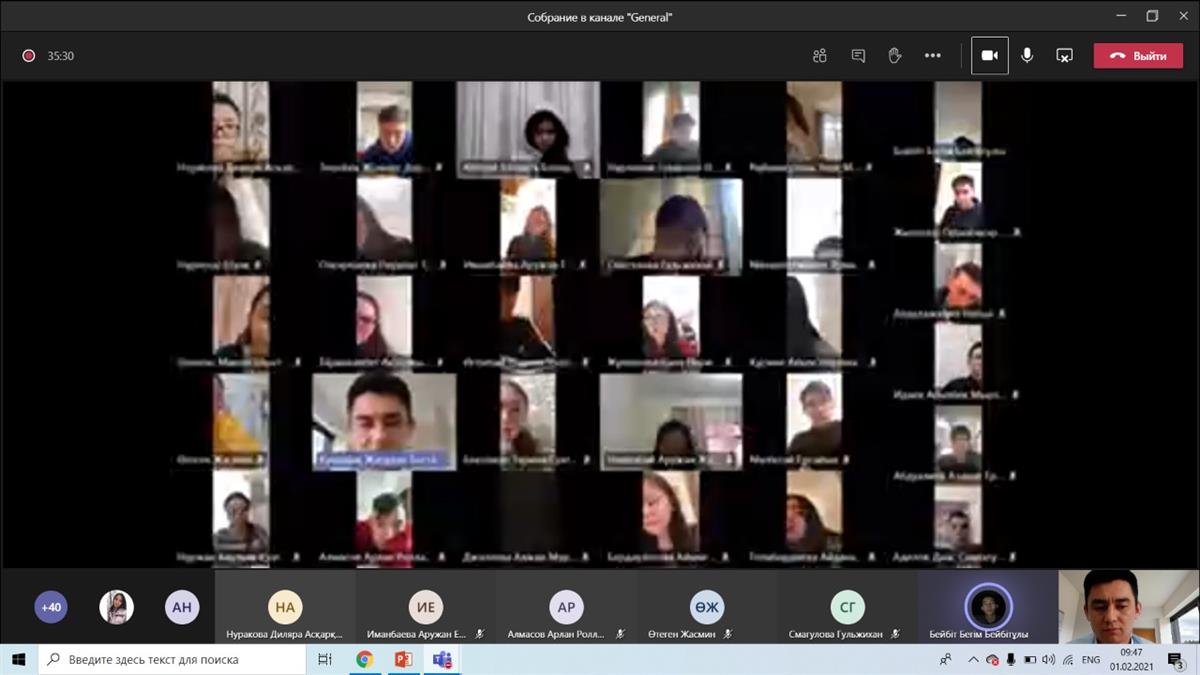Select Алмасов Арлан participant tile

point(566,608)
